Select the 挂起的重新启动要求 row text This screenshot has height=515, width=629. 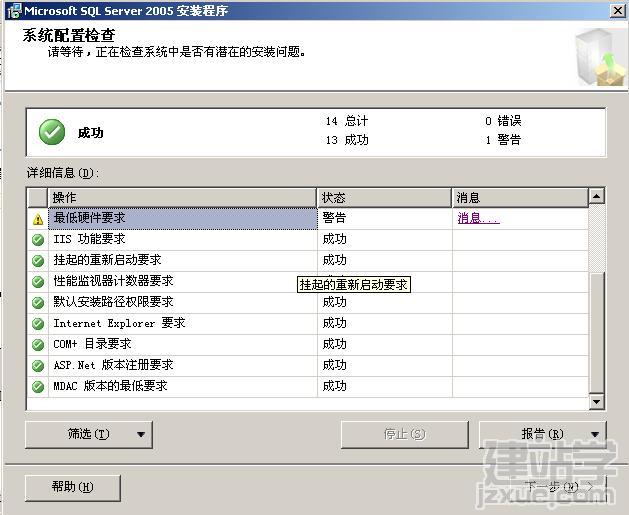(107, 260)
